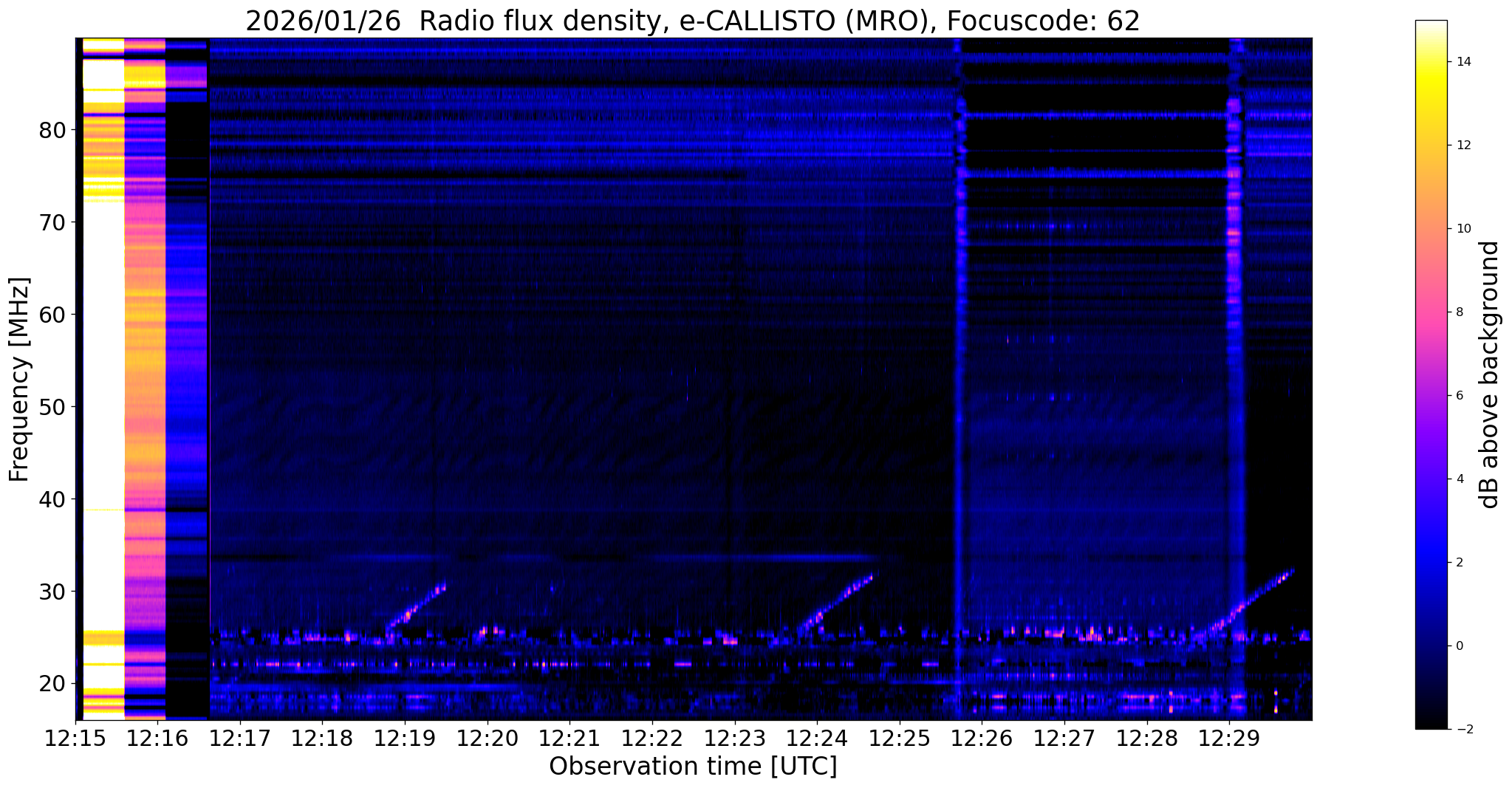Click the 12:22 time tick label
The width and height of the screenshot is (1512, 788).
652,739
